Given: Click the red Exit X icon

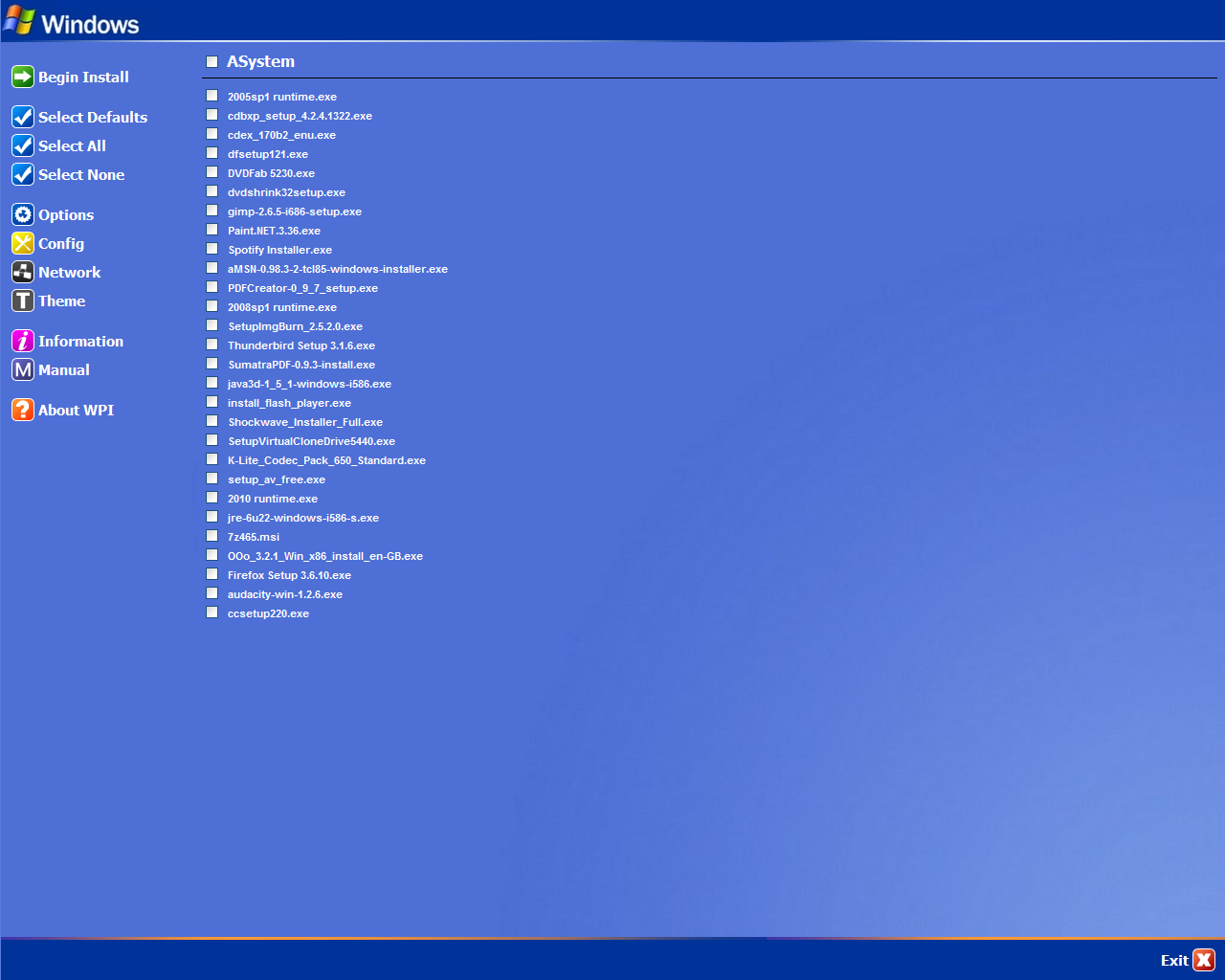Looking at the screenshot, I should coord(1204,960).
